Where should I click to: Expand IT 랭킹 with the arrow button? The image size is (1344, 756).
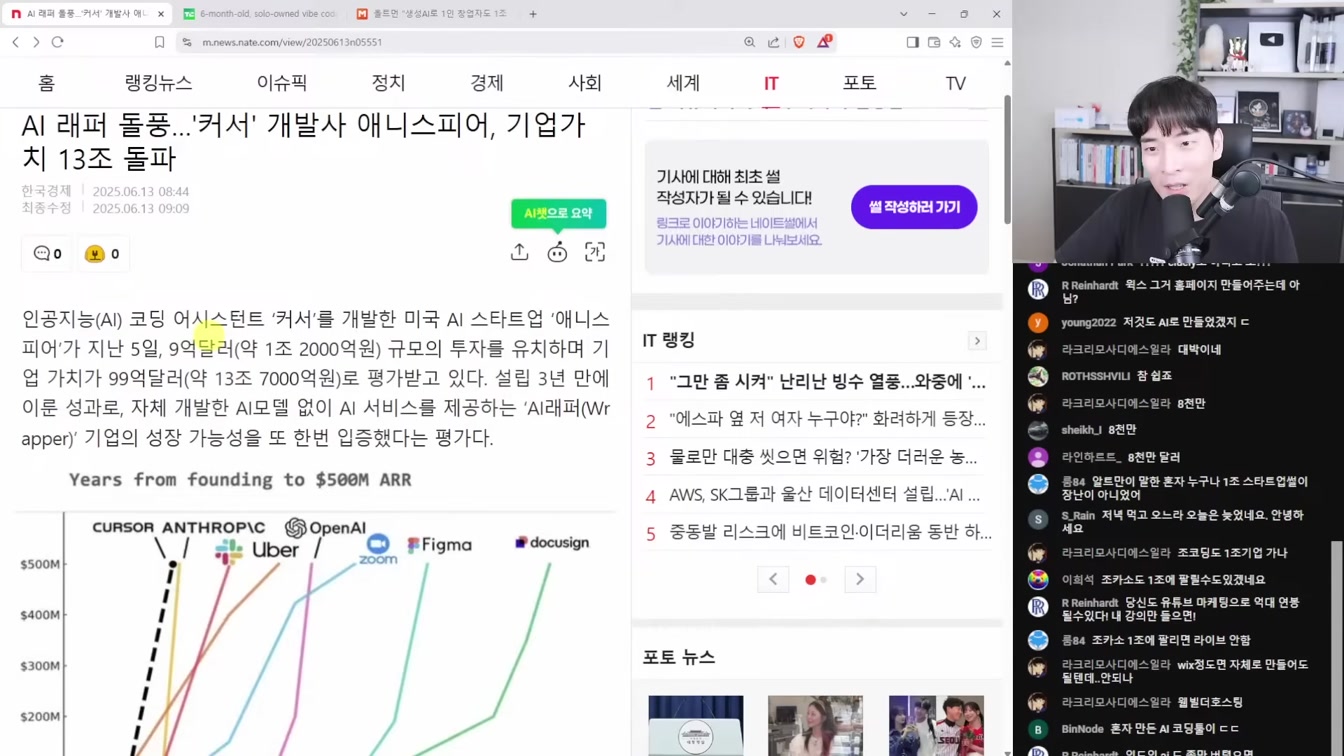tap(977, 341)
